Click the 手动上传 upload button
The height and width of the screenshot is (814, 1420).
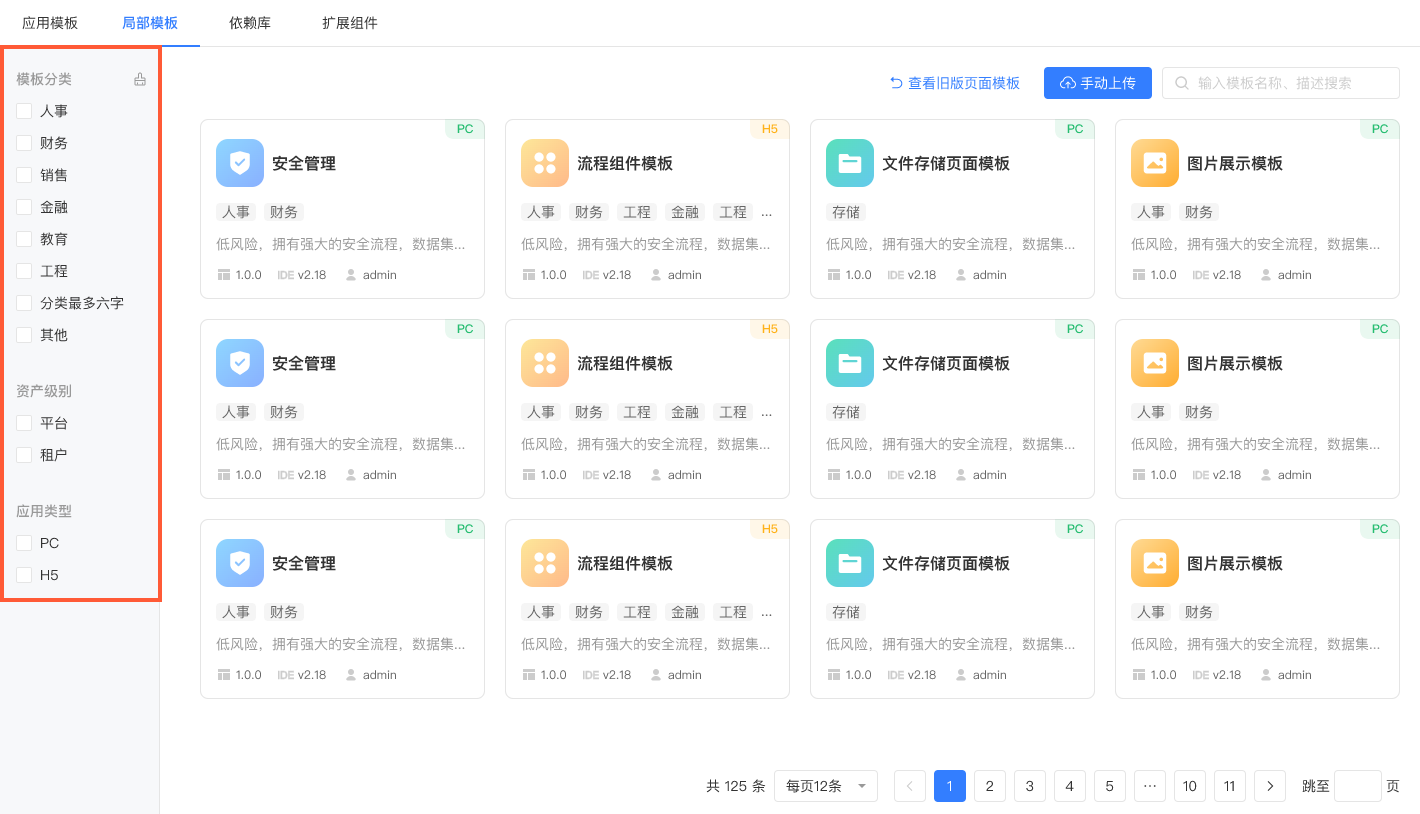[1098, 83]
